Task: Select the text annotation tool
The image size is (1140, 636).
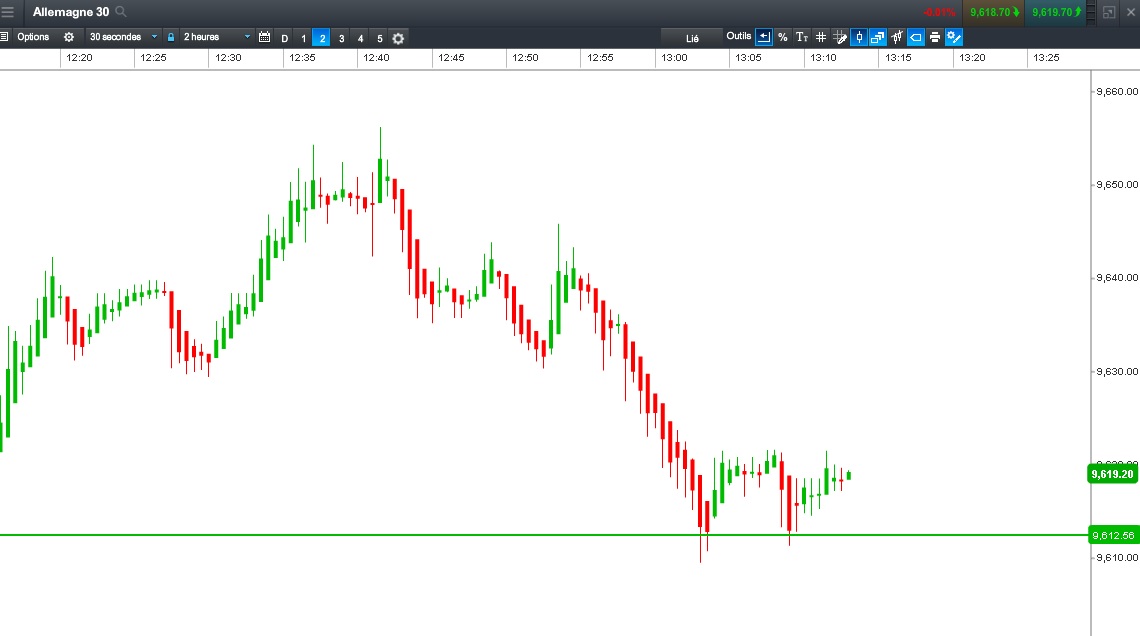Action: pyautogui.click(x=801, y=37)
